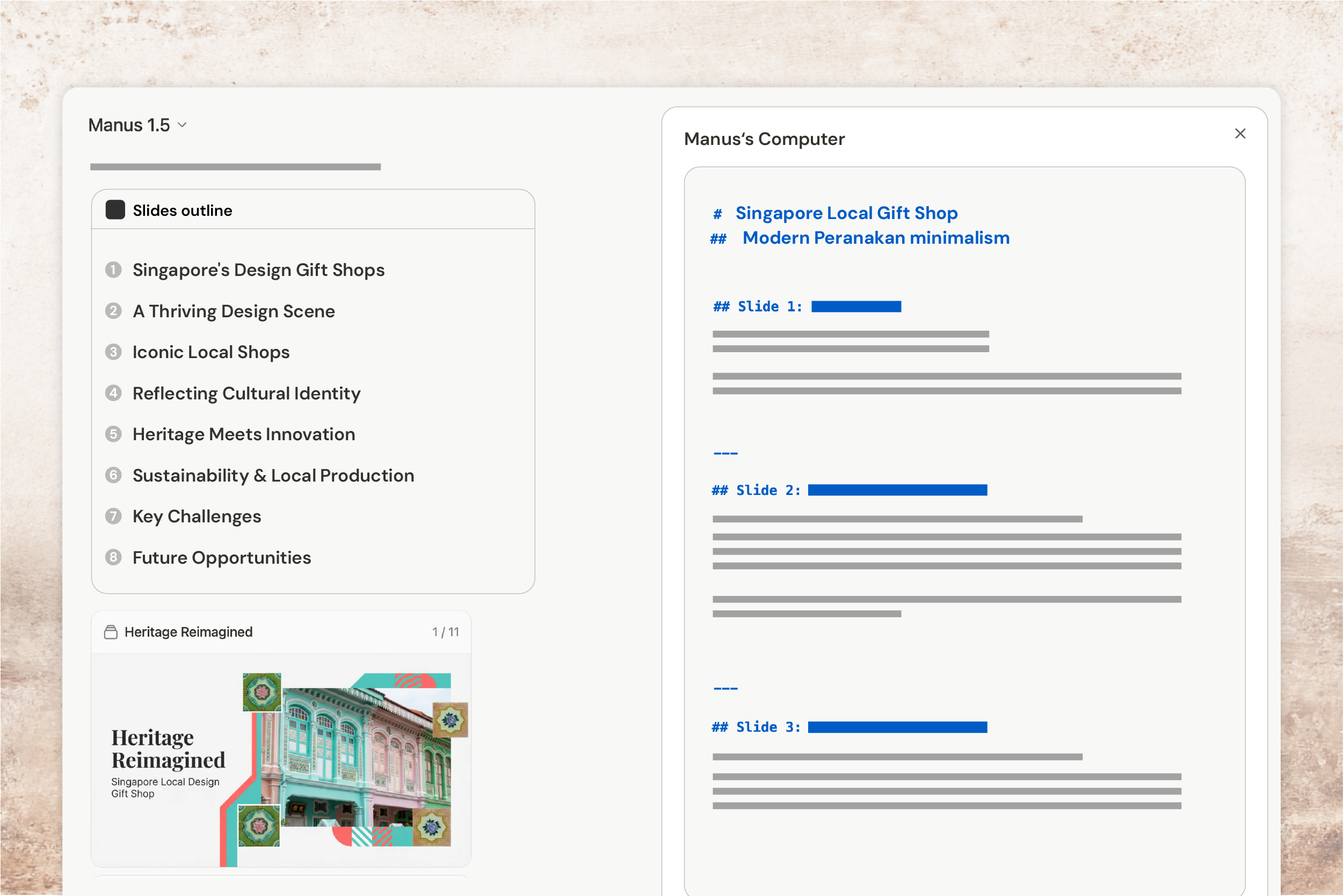Expand the Manus 1.5 model dropdown

pos(137,125)
